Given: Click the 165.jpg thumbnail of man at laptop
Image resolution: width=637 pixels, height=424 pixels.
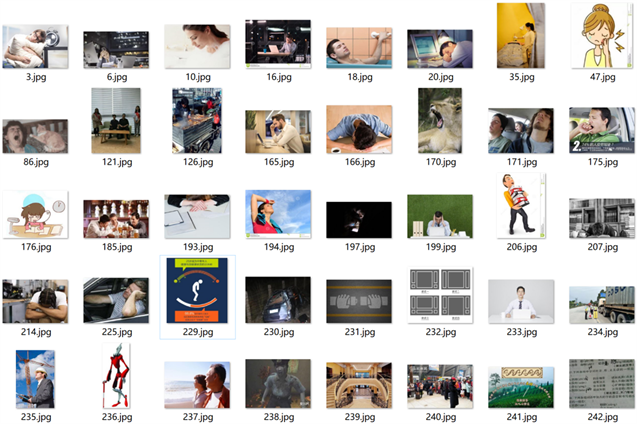Looking at the screenshot, I should tap(278, 132).
